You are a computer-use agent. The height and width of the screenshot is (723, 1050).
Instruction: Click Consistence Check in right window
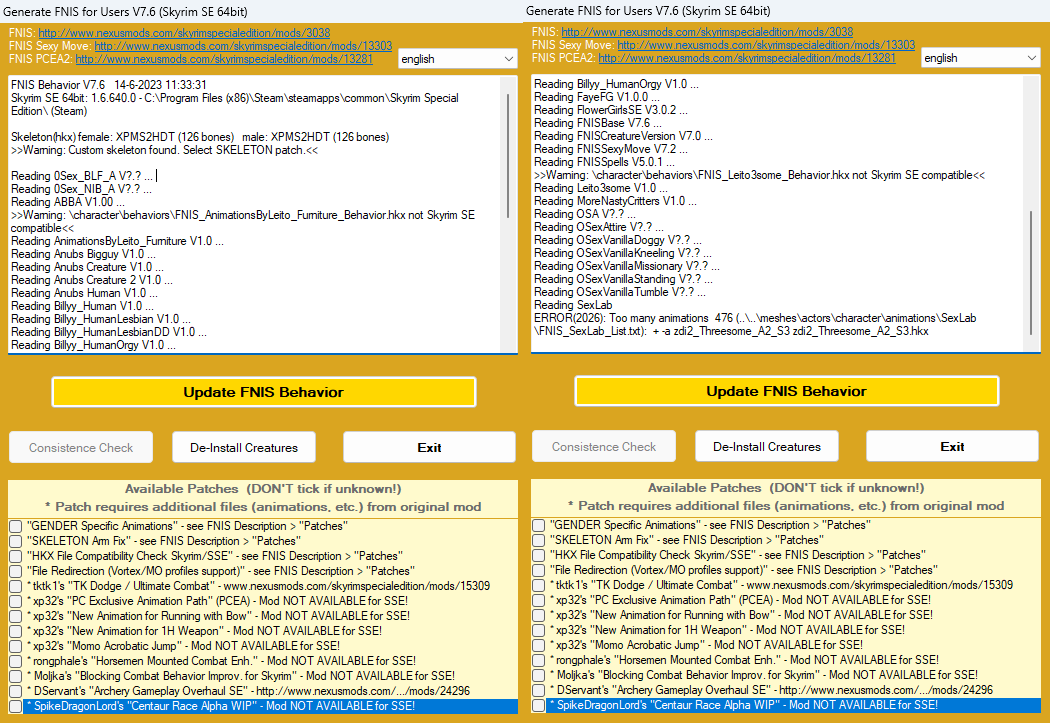coord(604,447)
